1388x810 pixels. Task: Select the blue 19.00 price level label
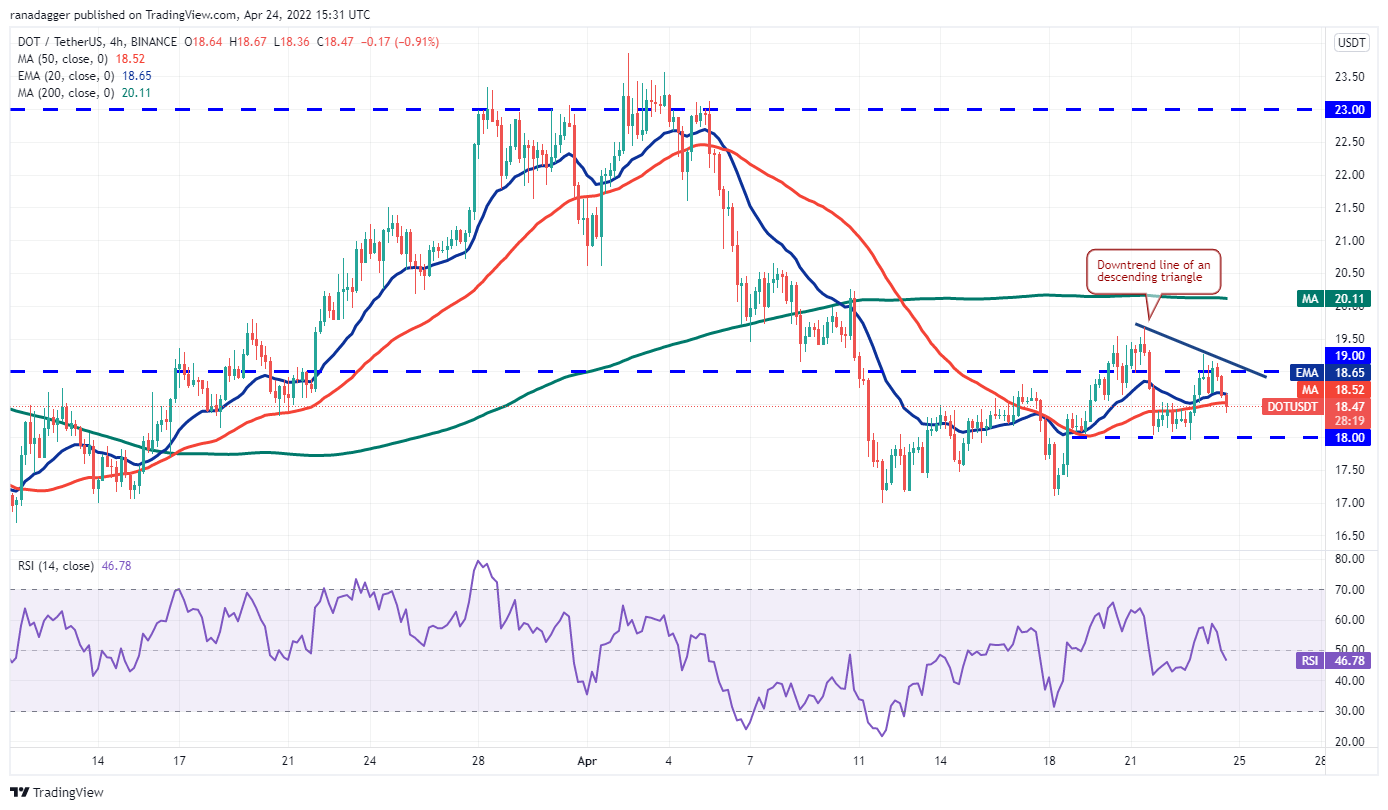(1351, 355)
